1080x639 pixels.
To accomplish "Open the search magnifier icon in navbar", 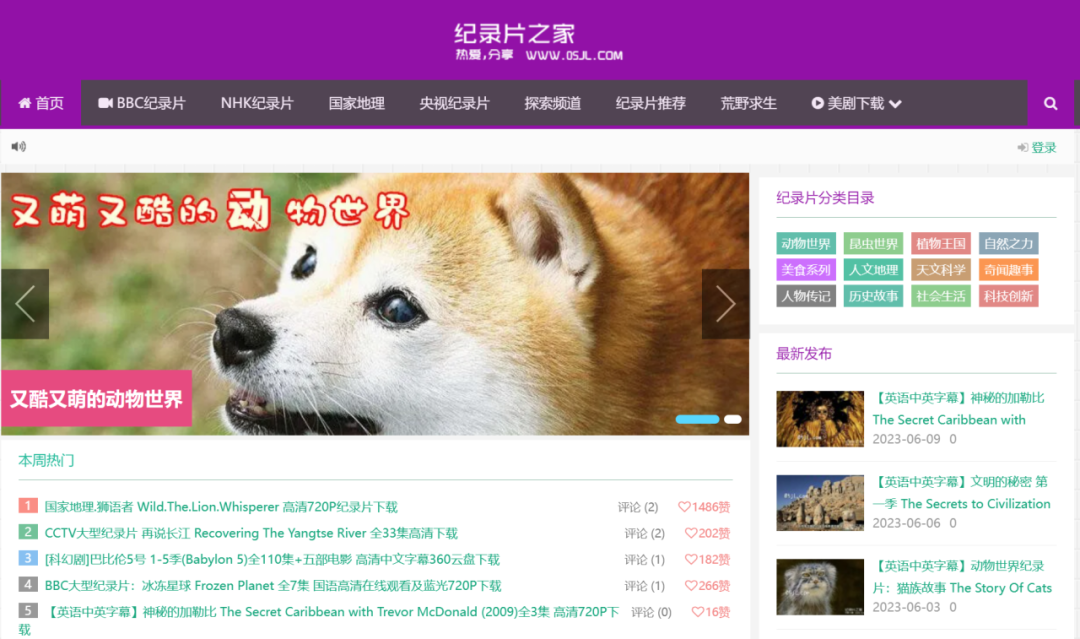I will tap(1050, 103).
